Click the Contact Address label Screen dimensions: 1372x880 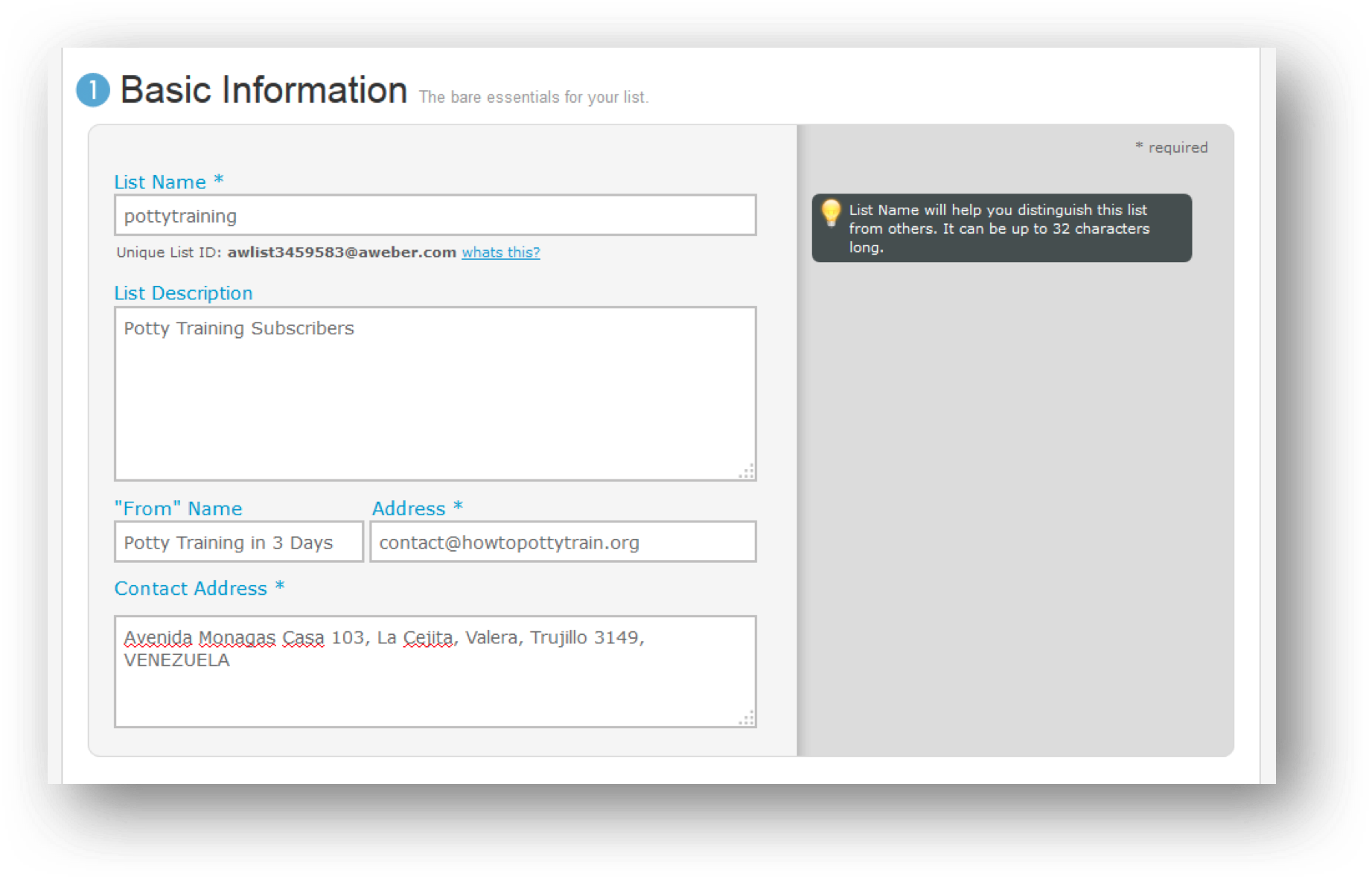191,588
